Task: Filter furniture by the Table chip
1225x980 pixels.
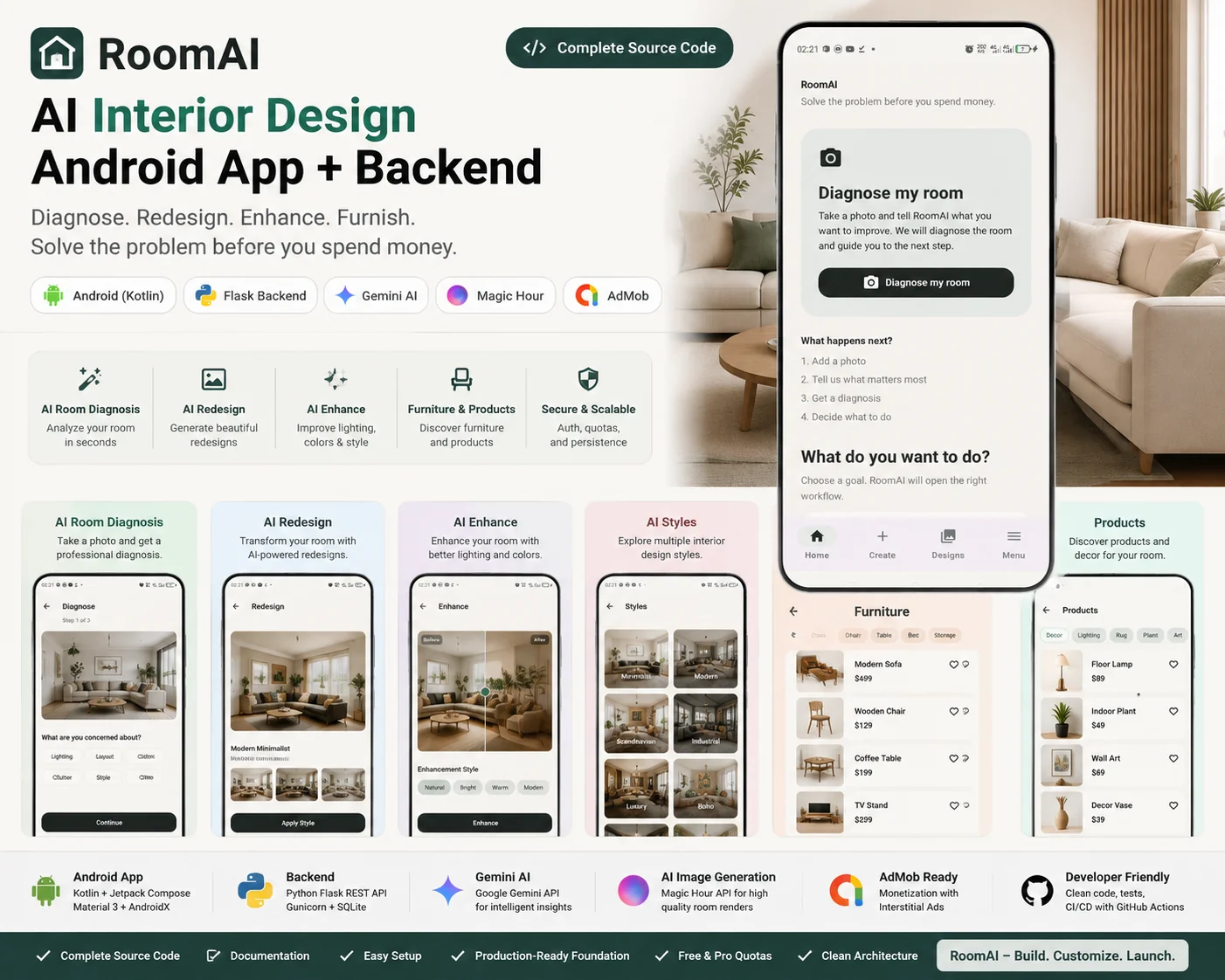Action: 884,635
